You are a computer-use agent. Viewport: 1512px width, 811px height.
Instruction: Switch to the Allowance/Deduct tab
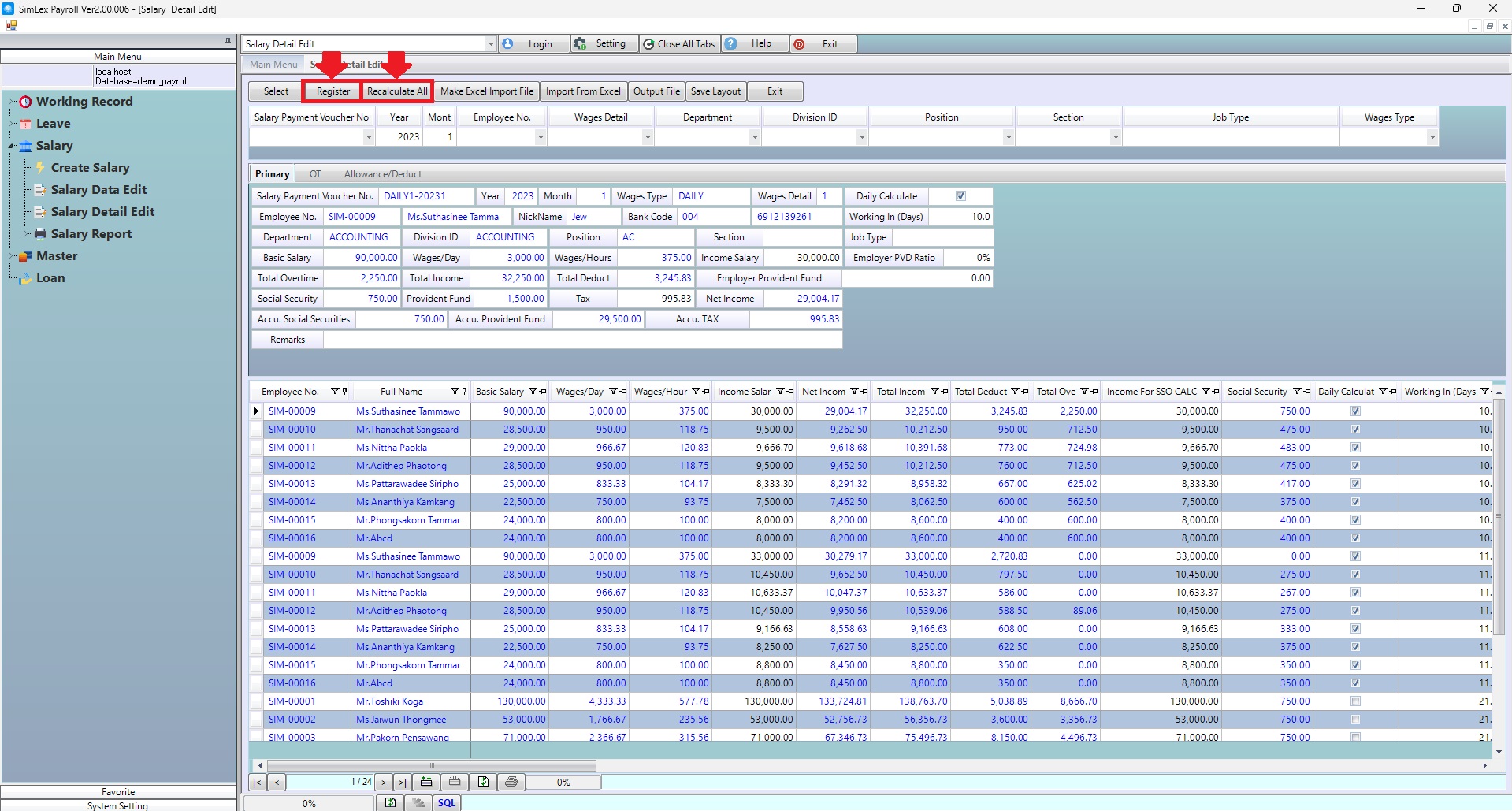382,174
